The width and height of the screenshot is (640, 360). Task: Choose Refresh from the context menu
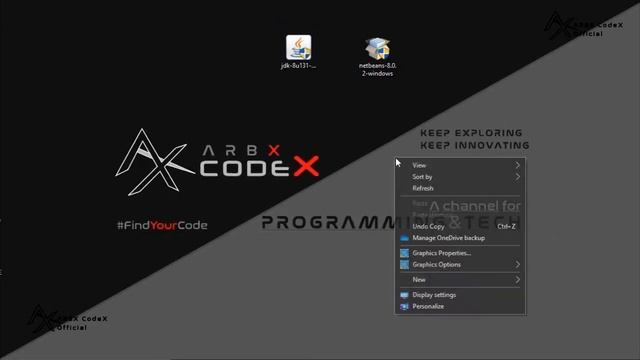[460, 188]
